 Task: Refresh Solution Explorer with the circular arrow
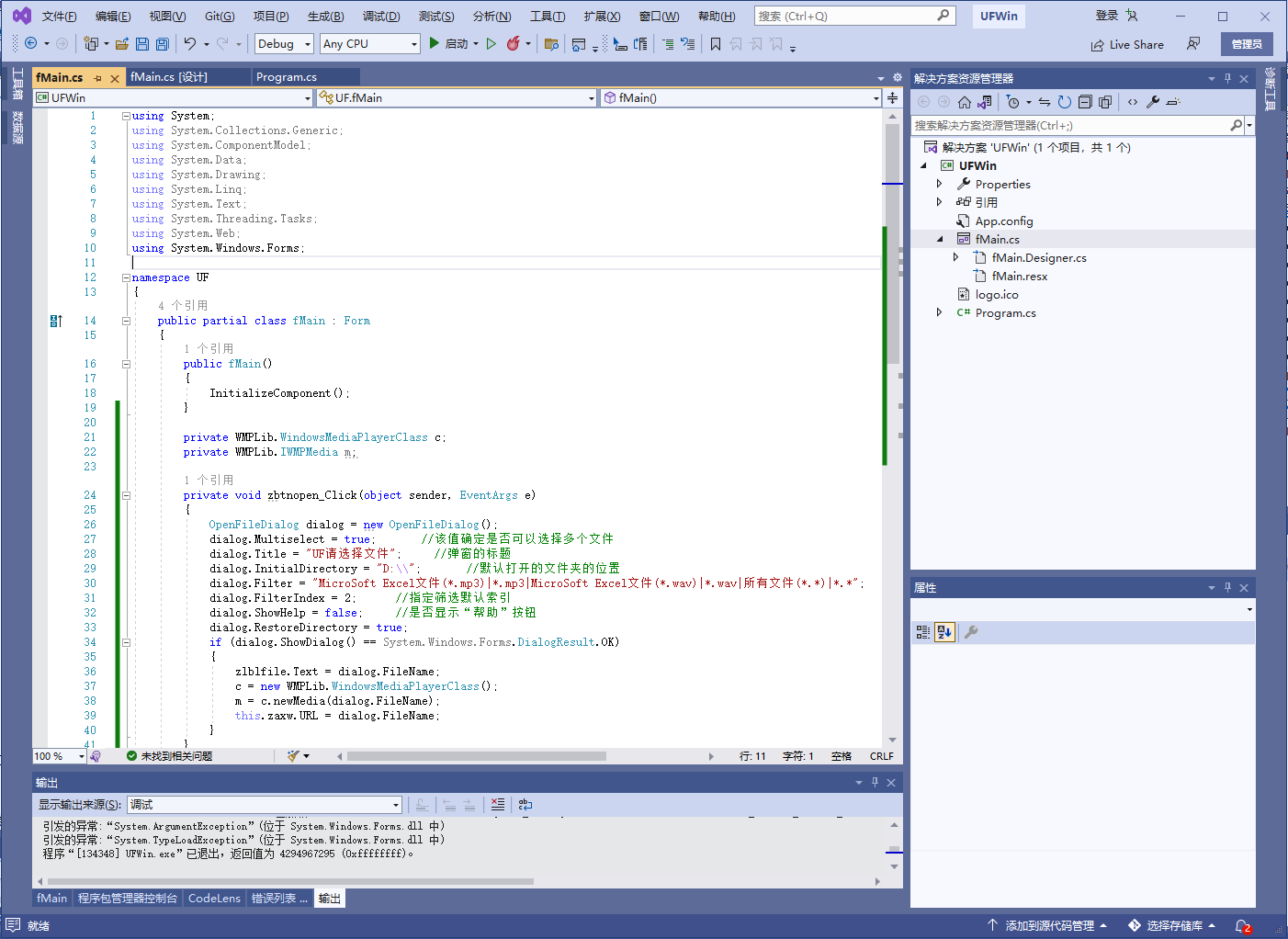(1065, 102)
